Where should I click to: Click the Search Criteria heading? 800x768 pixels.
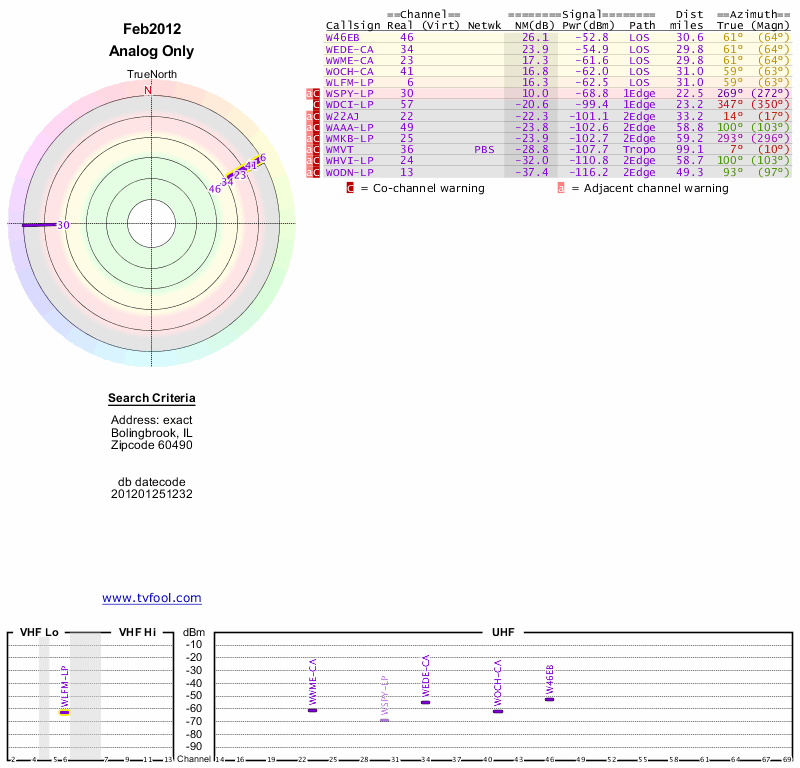(x=152, y=399)
